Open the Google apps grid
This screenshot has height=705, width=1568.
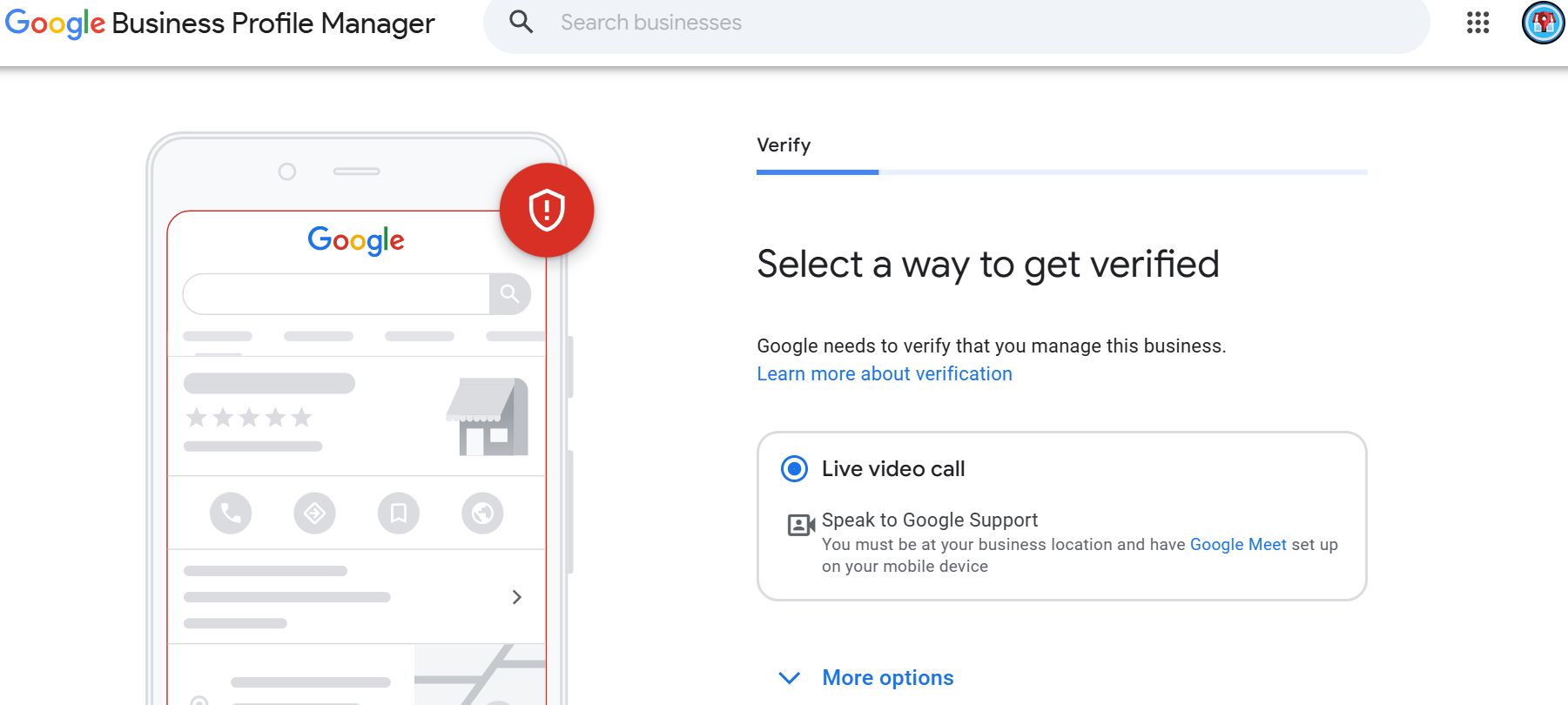point(1477,23)
